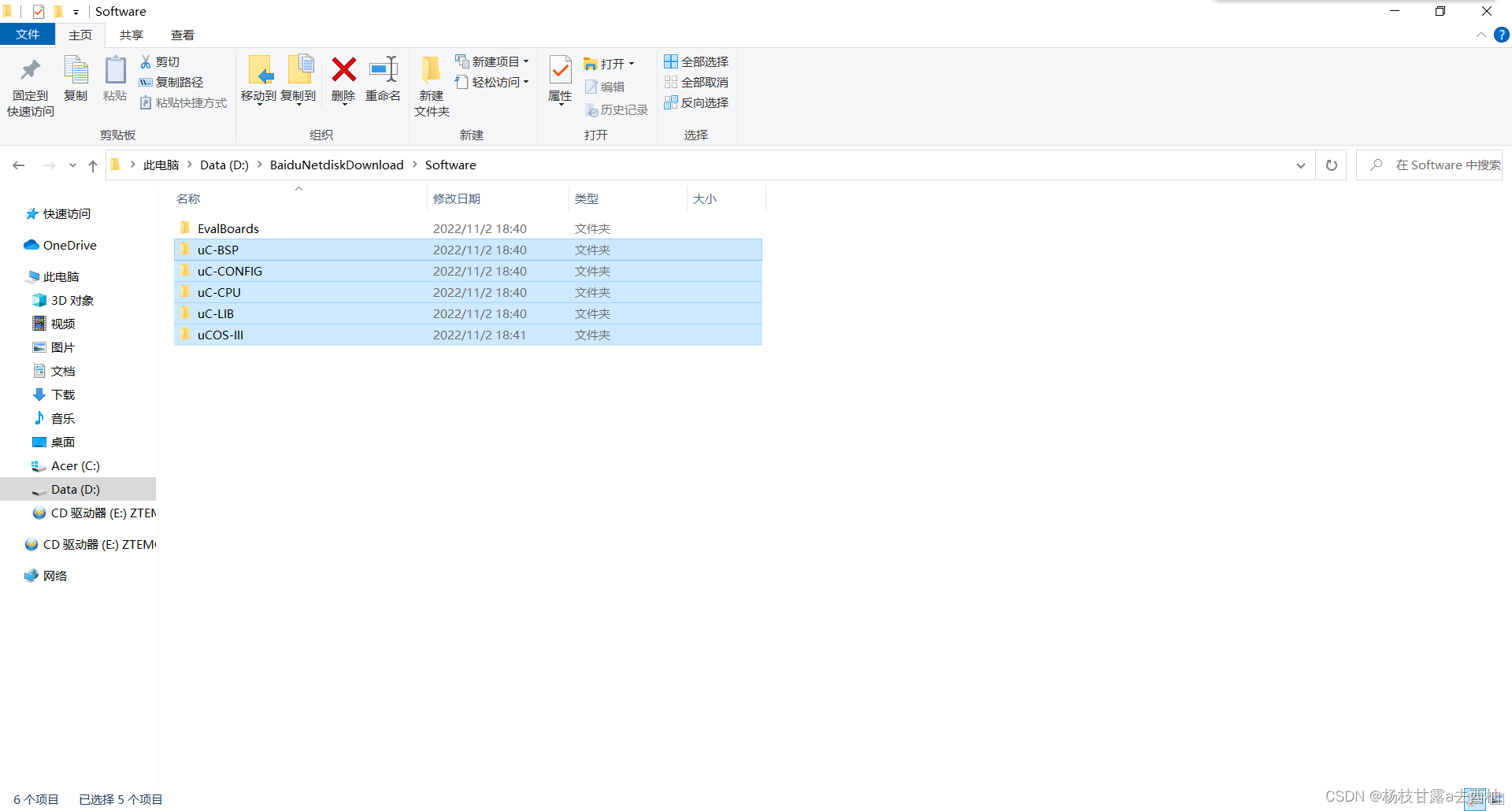The image size is (1512, 811).
Task: Paste shortcut via 粘贴快捷方式
Action: click(183, 102)
